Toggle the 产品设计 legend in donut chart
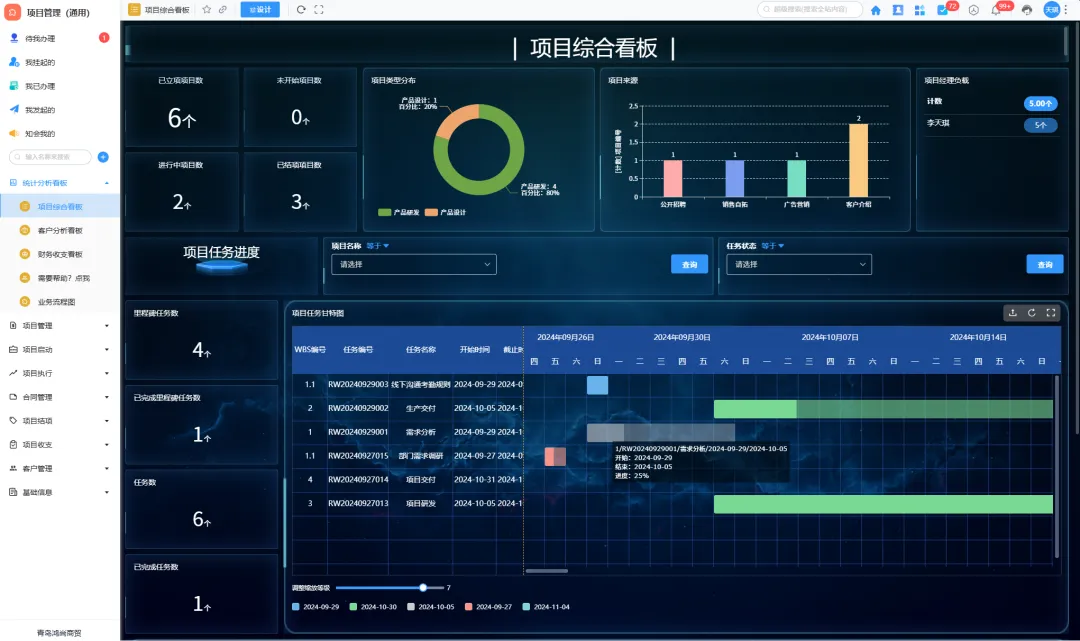 (x=446, y=212)
